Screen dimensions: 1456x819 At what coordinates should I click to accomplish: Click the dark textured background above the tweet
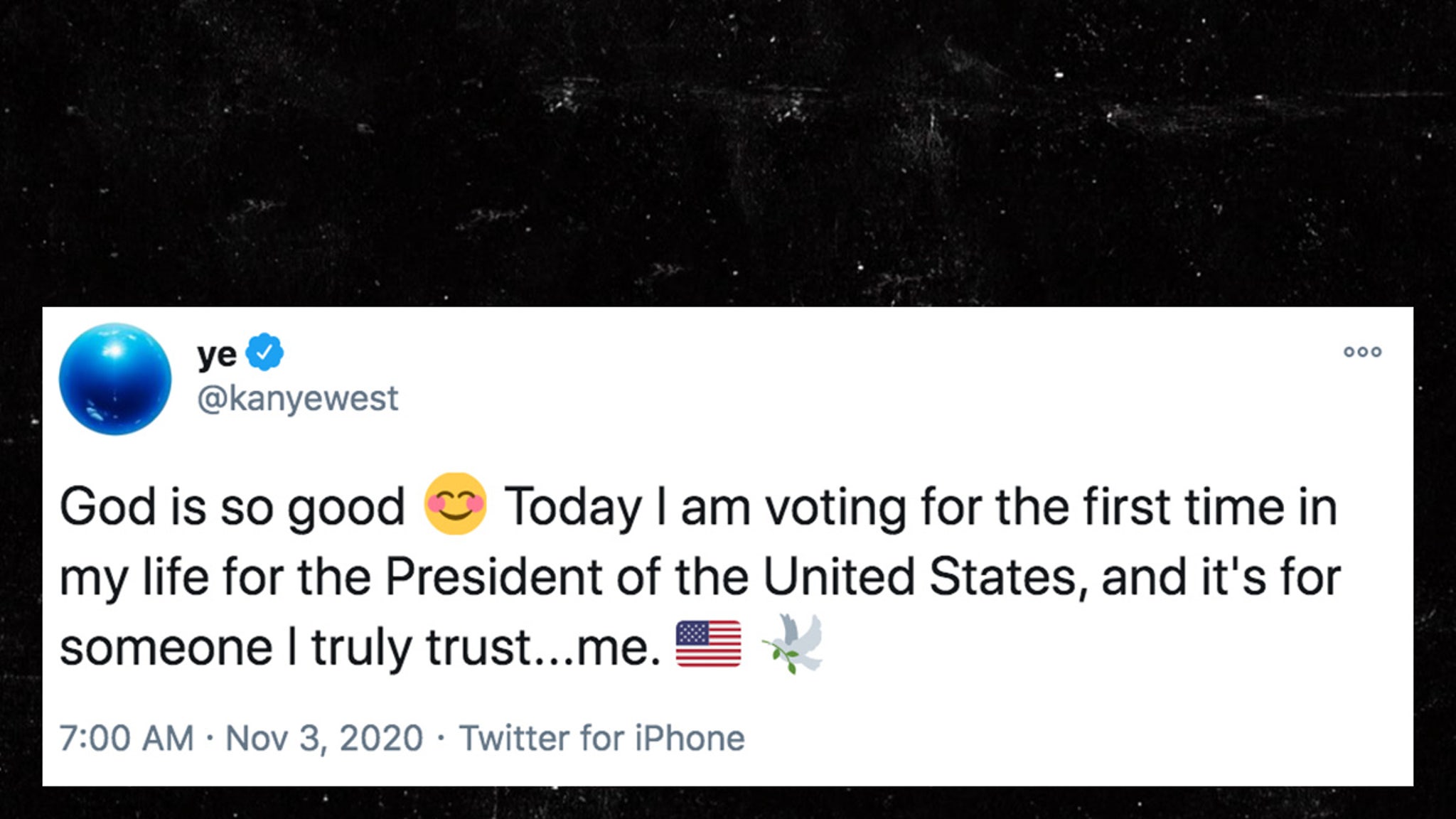pyautogui.click(x=728, y=153)
